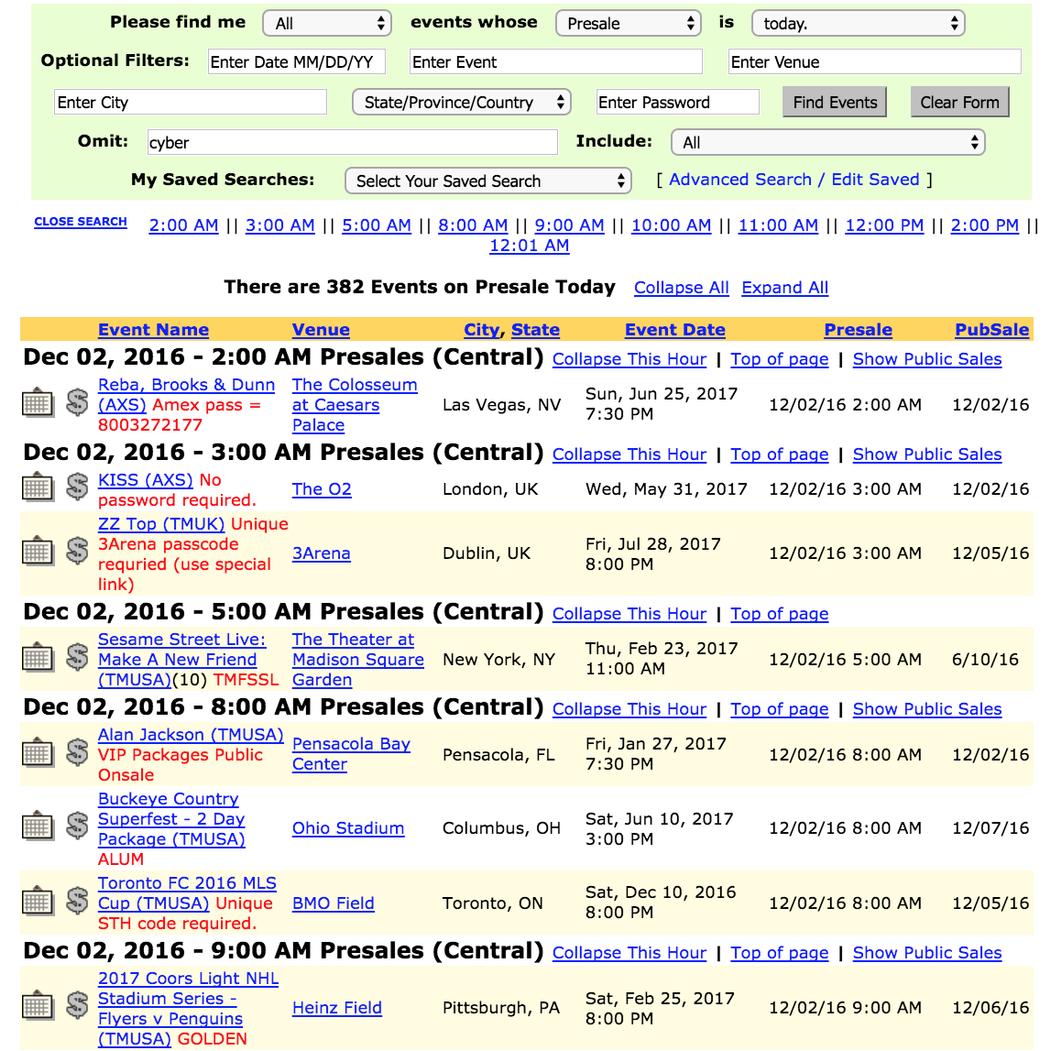This screenshot has height=1051, width=1050.
Task: Click dollar icon for Reba, Brooks & Dunn
Action: (77, 403)
